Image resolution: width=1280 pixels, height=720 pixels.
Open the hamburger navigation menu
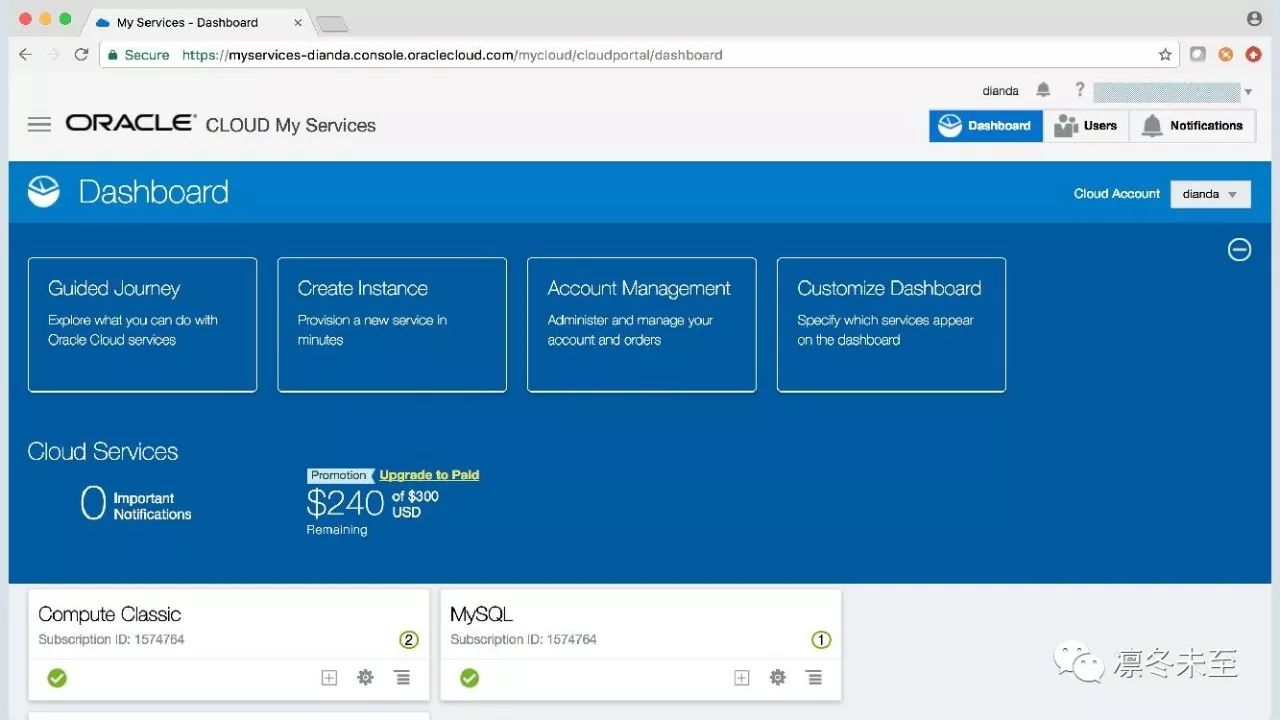[x=39, y=125]
